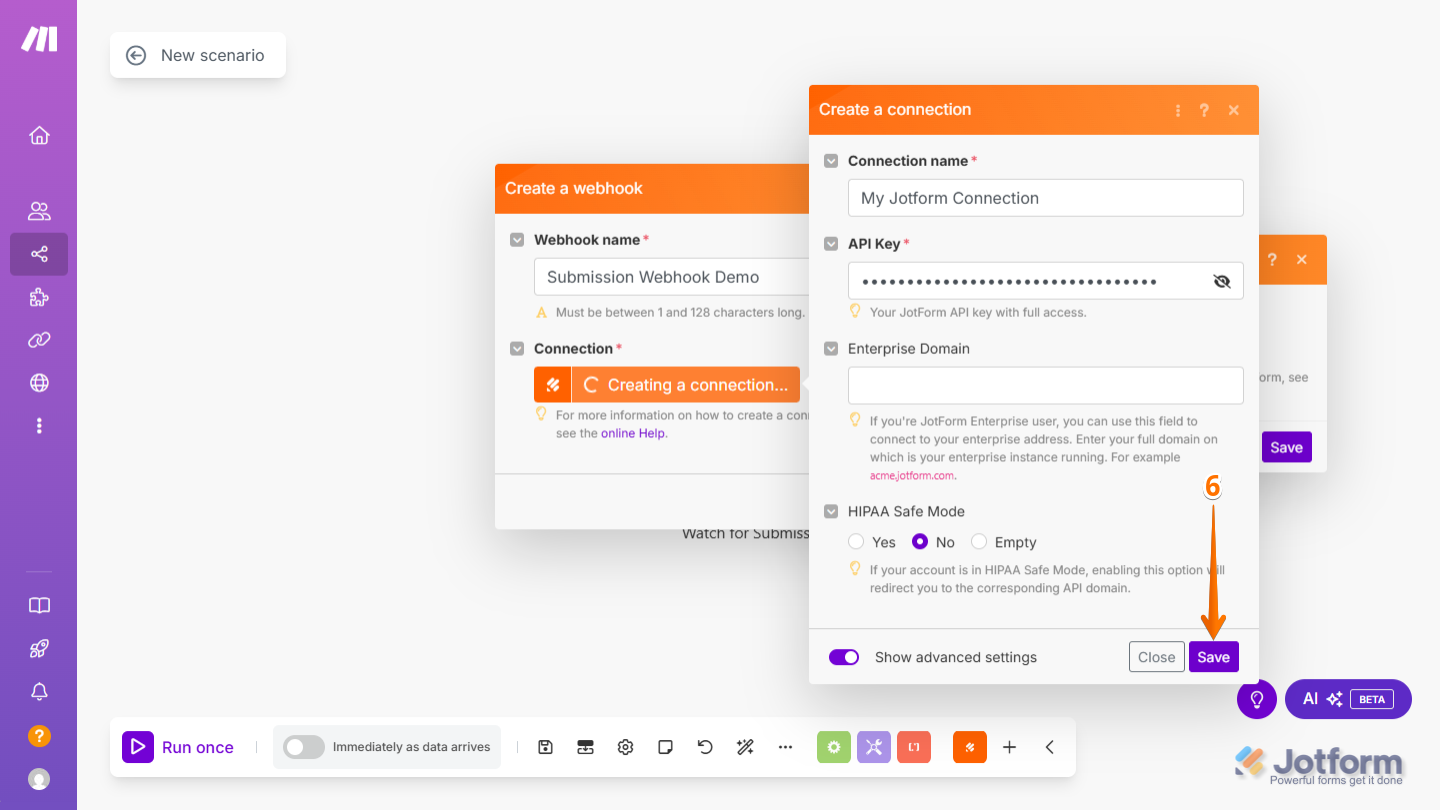
Task: Add a note using sticky note icon
Action: pyautogui.click(x=665, y=747)
